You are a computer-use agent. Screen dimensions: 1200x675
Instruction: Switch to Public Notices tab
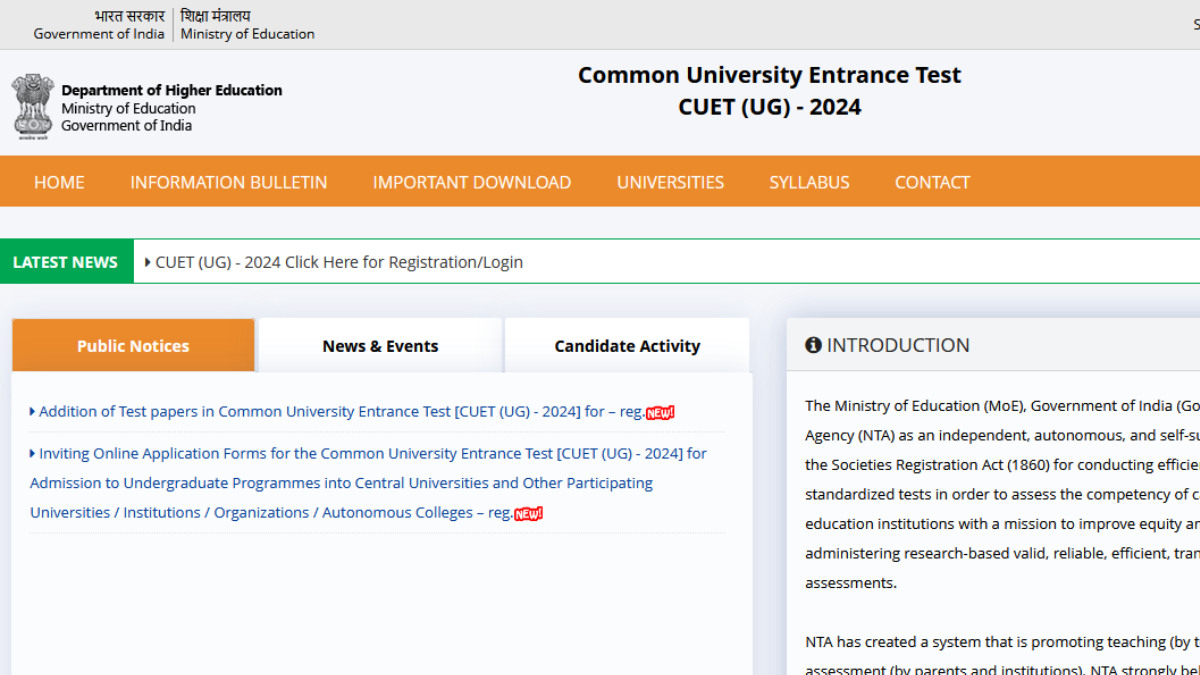coord(133,346)
